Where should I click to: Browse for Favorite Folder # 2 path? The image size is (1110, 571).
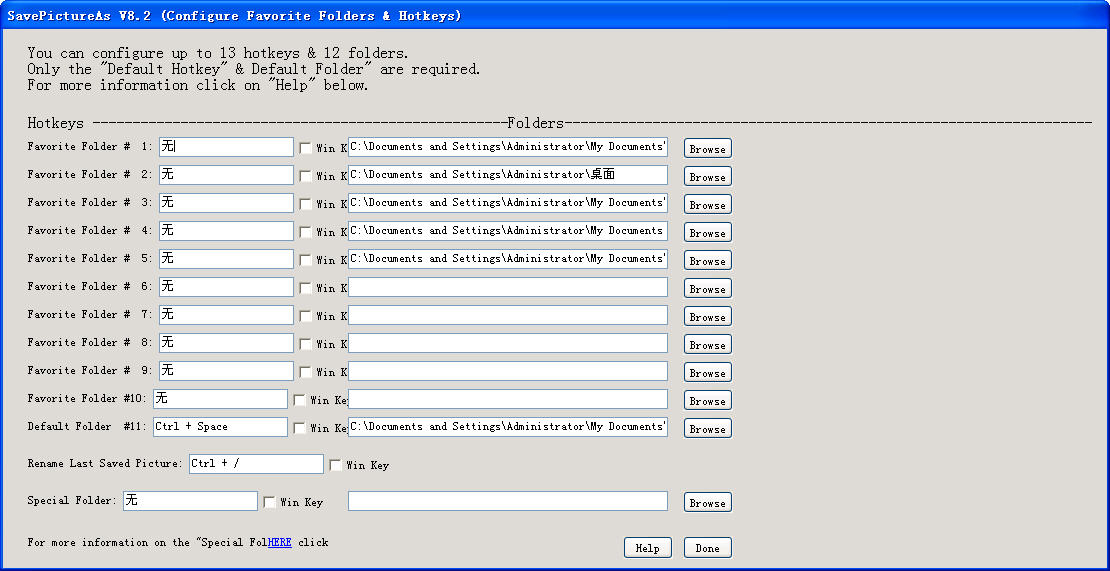pos(707,176)
